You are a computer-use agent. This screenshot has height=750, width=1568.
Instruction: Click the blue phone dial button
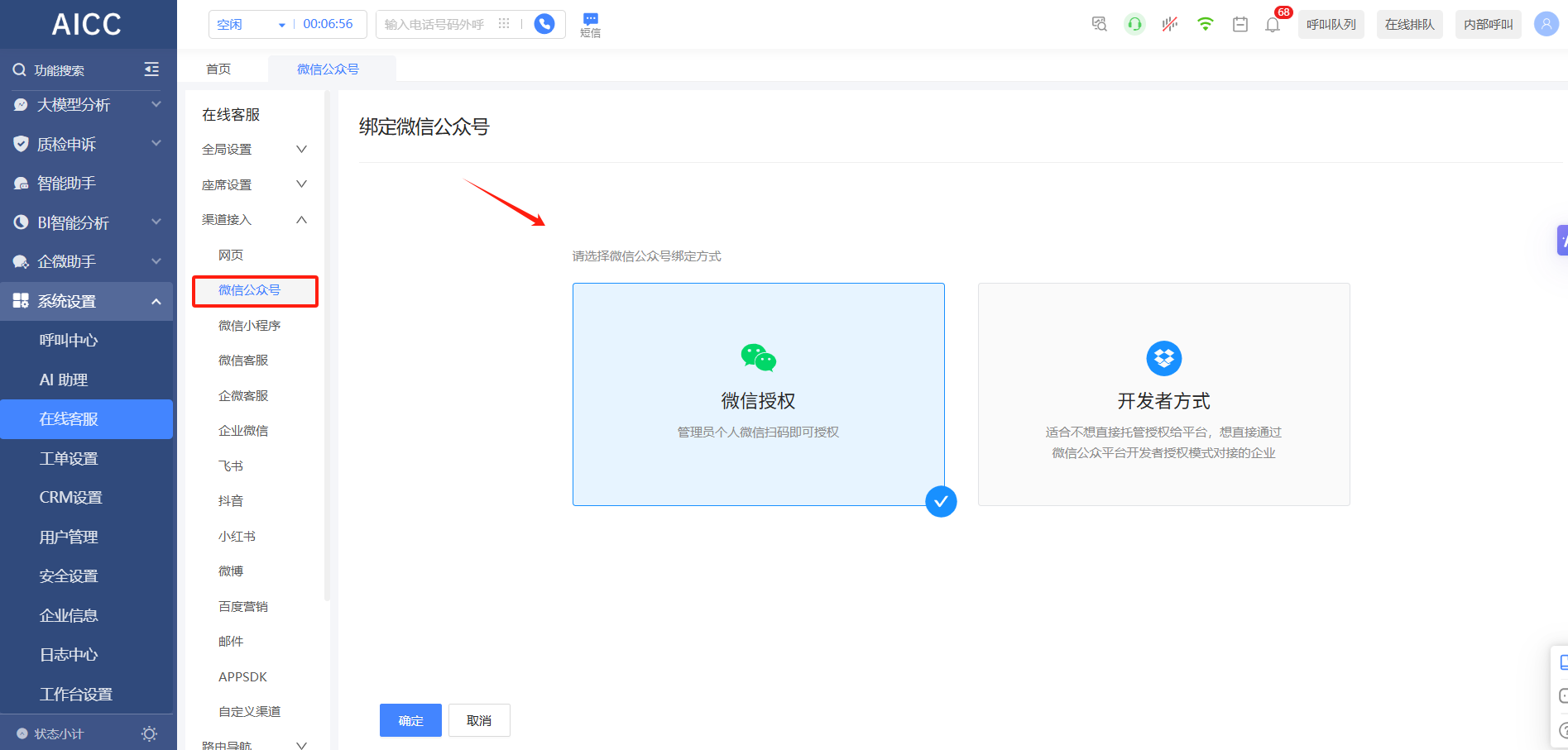pos(544,24)
